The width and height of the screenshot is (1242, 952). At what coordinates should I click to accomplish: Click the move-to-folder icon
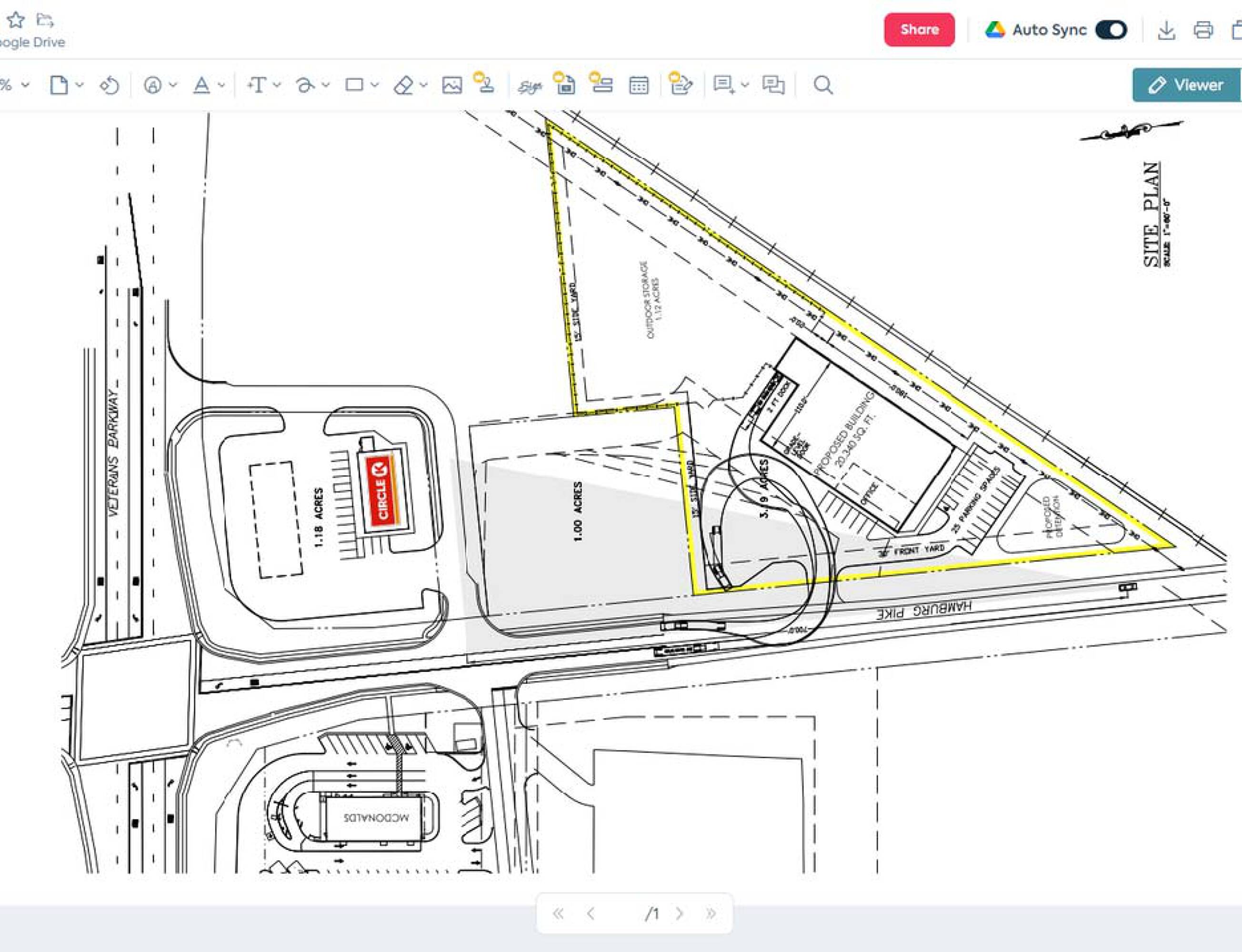pyautogui.click(x=45, y=20)
